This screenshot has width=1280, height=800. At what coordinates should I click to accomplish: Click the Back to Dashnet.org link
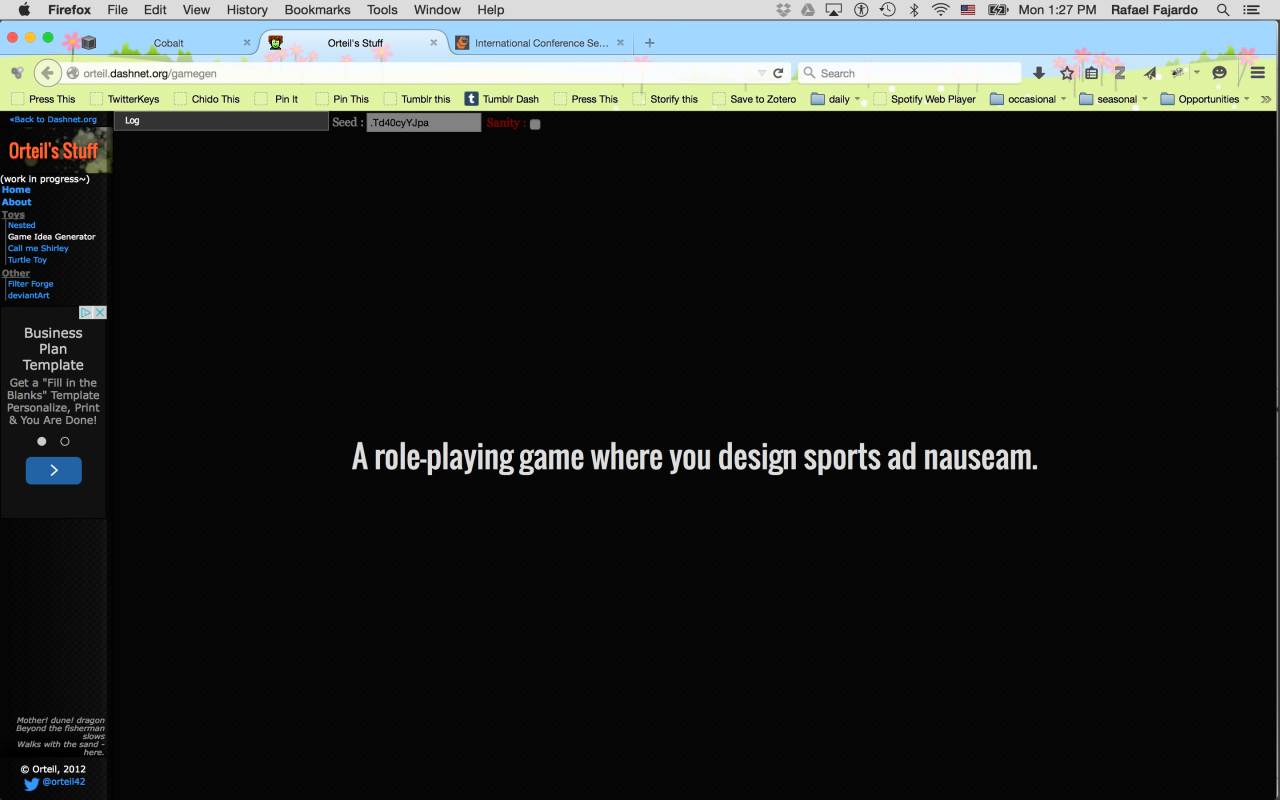[53, 119]
